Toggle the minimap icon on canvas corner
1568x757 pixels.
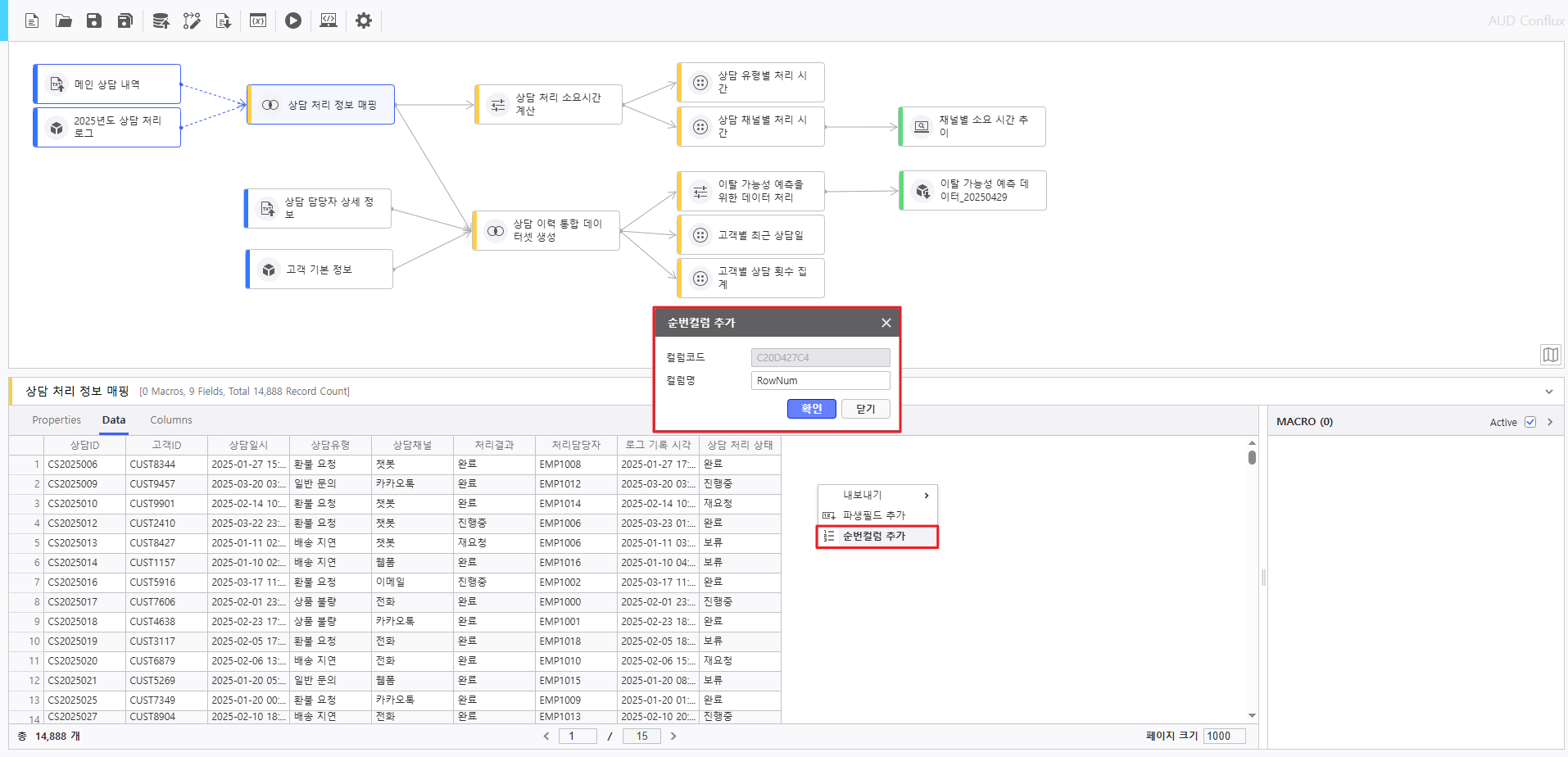pos(1550,355)
